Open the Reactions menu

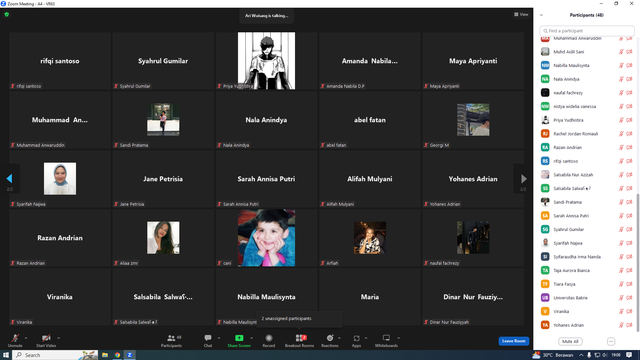pos(330,340)
